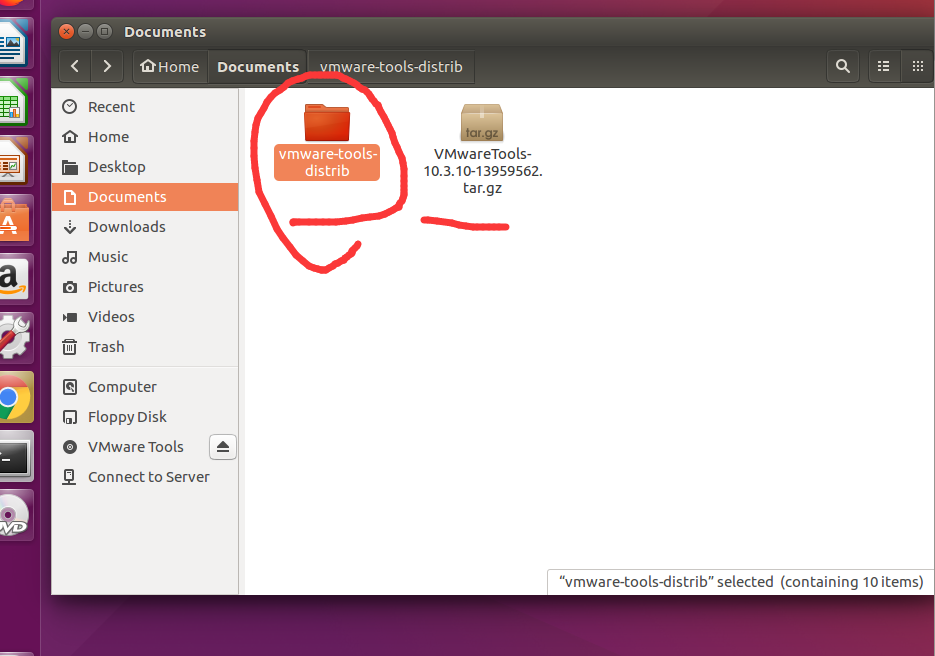This screenshot has width=935, height=656.
Task: Click the Documents page icon in sidebar
Action: tap(70, 197)
